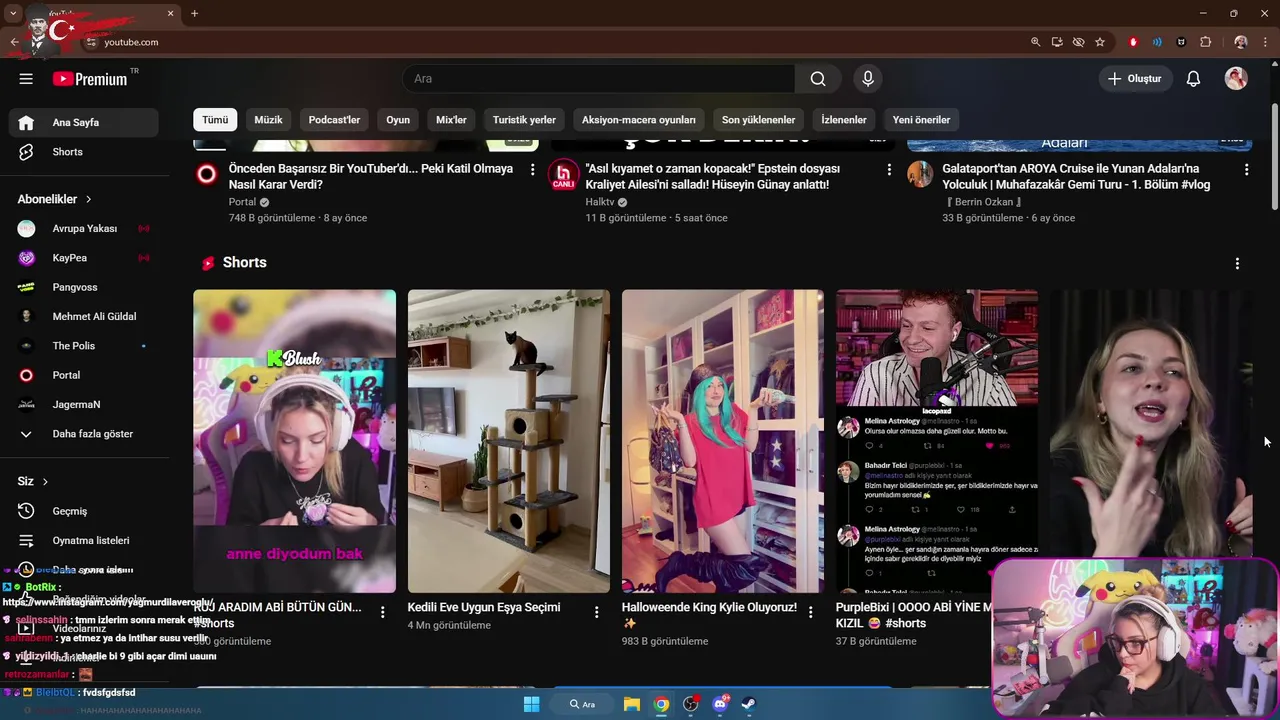Select the Turistik yerler chip
The image size is (1280, 720).
(524, 120)
